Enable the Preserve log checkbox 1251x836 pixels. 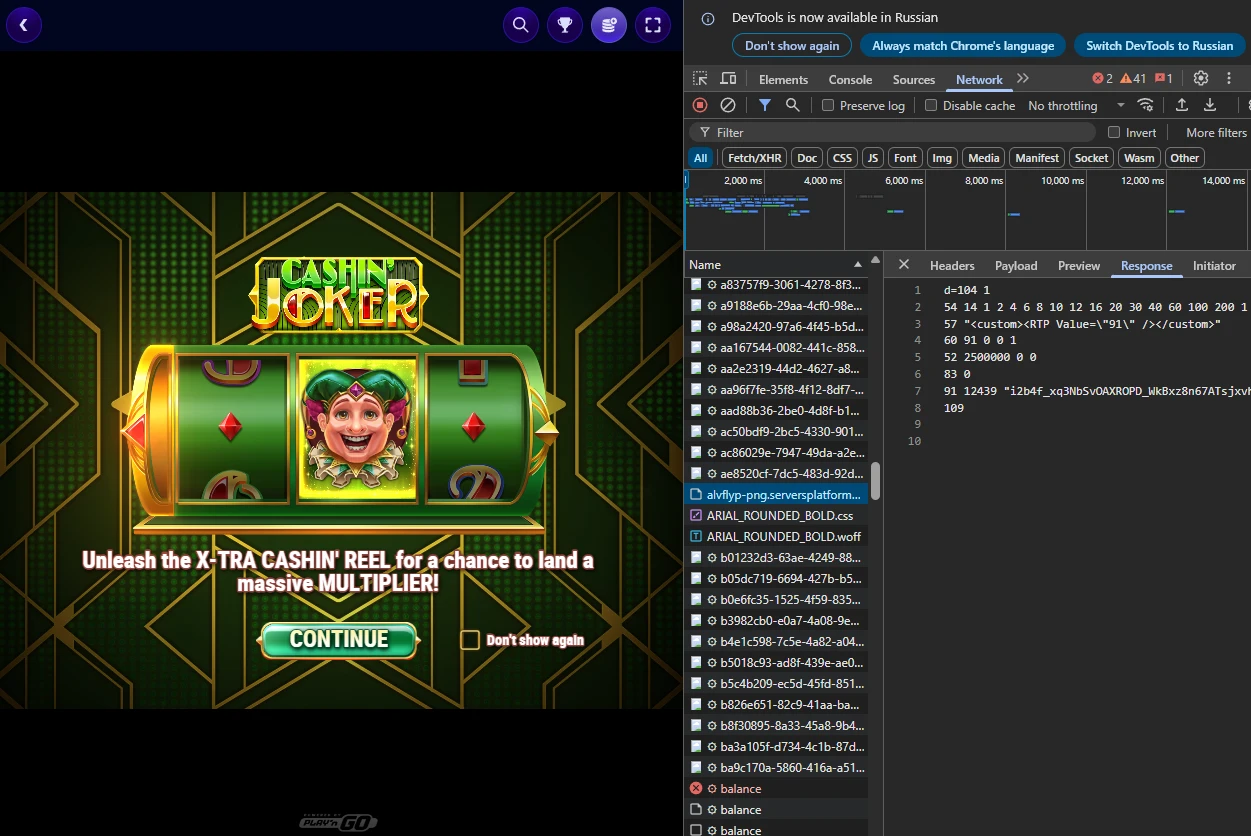pos(828,106)
